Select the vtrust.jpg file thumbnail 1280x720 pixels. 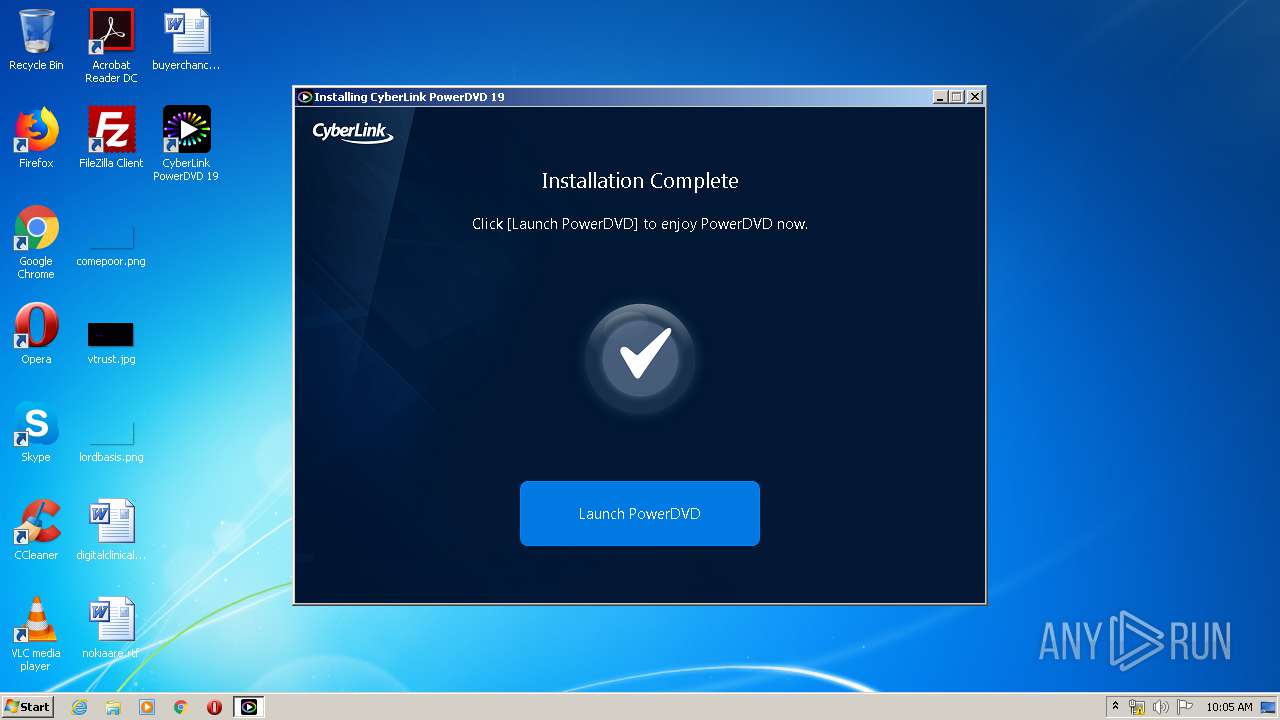tap(111, 343)
